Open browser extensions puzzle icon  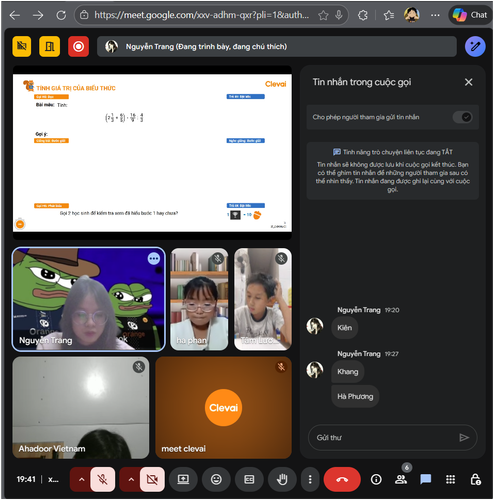pyautogui.click(x=363, y=15)
